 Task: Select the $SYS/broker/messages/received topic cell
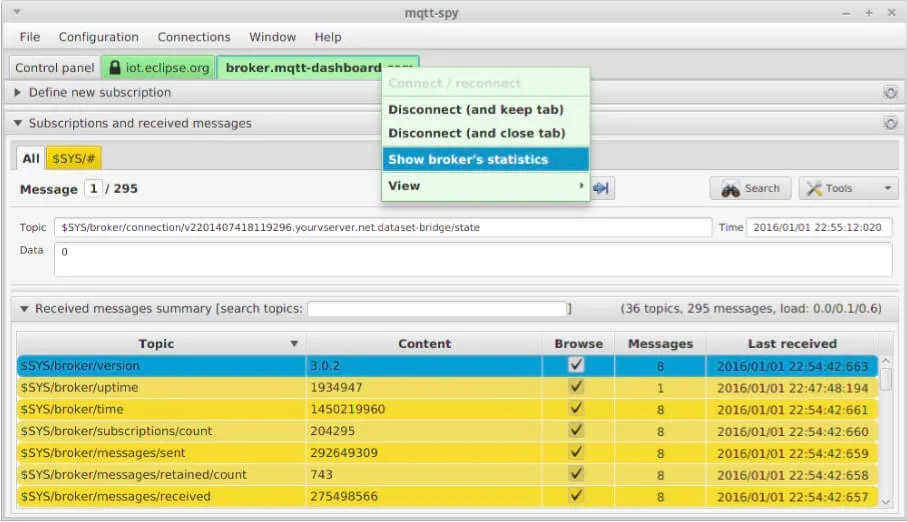tap(161, 497)
